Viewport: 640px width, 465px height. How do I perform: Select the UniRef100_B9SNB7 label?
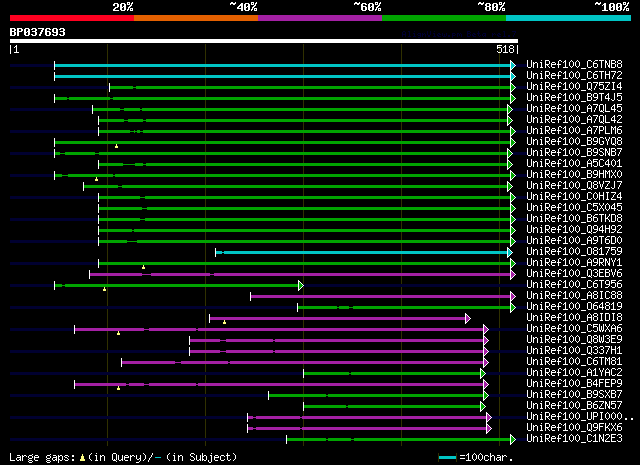574,153
